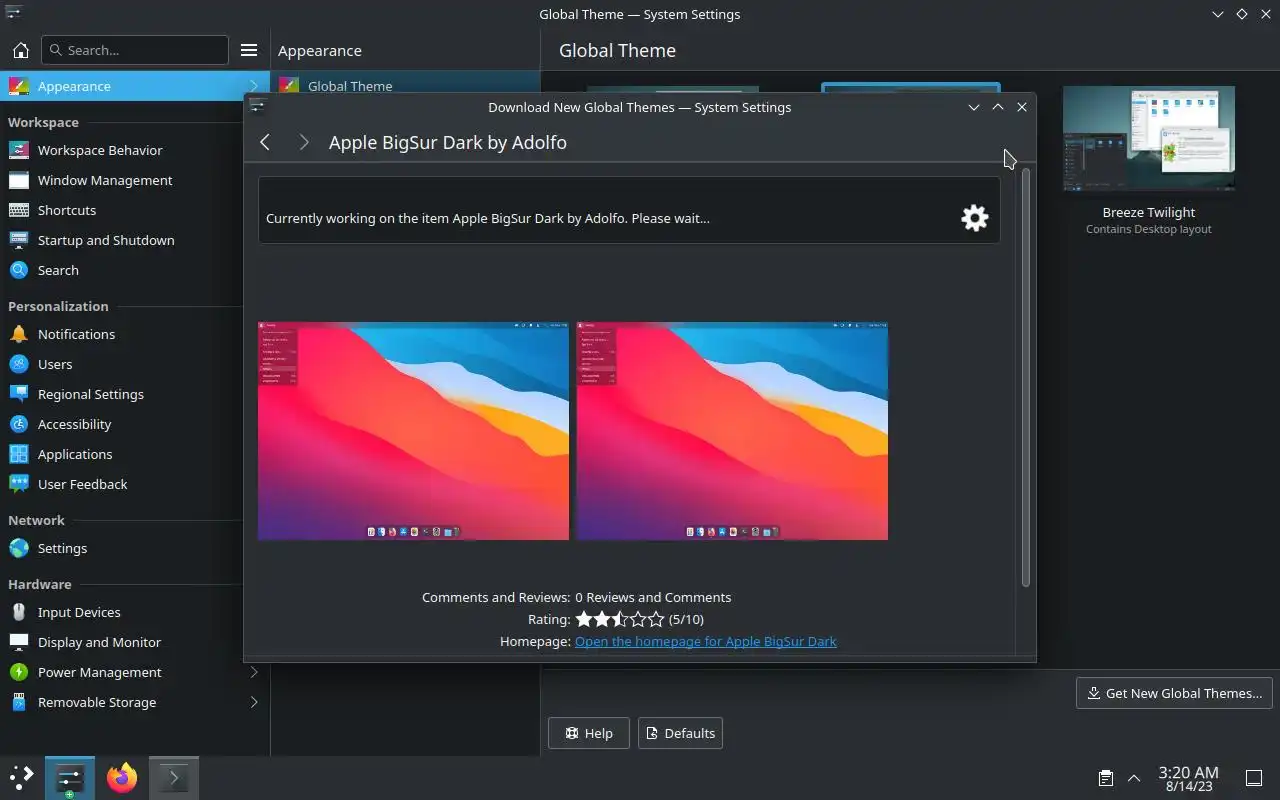Open the hamburger menu beside search
Viewport: 1280px width, 800px height.
pos(249,50)
